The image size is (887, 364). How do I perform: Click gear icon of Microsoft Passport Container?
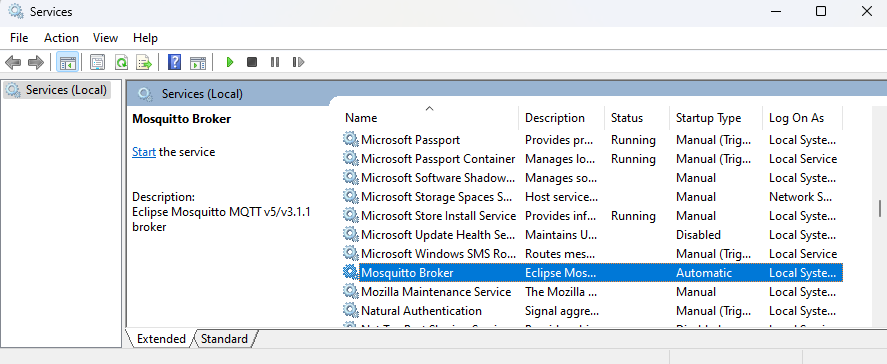pos(351,159)
